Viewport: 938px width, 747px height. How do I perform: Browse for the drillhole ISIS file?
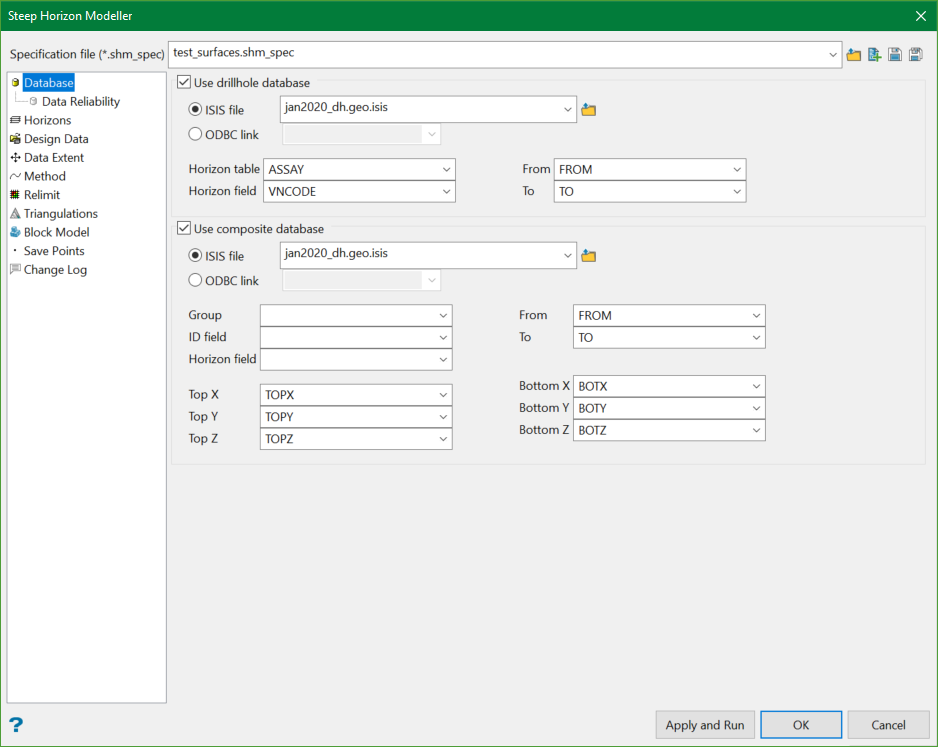[589, 110]
